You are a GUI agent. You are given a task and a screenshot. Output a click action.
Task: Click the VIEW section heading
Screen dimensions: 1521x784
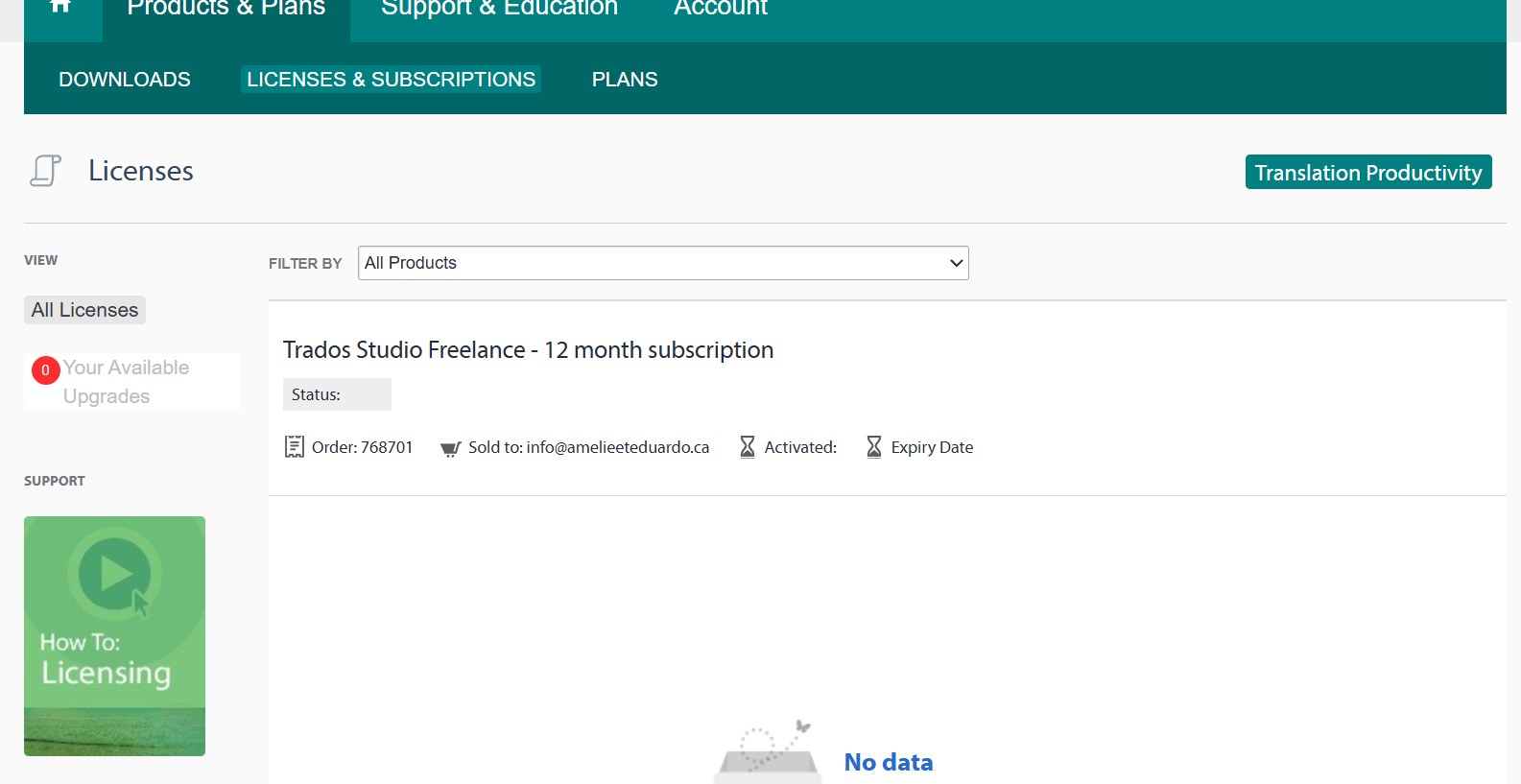point(41,260)
